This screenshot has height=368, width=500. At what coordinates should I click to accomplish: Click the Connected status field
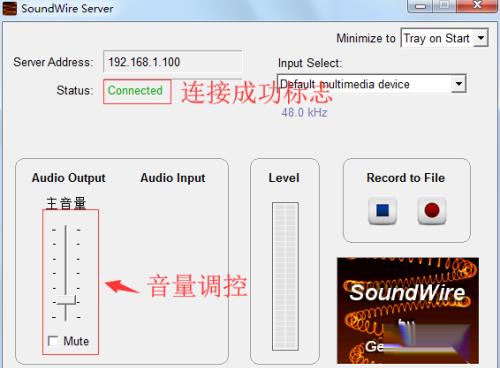(137, 91)
